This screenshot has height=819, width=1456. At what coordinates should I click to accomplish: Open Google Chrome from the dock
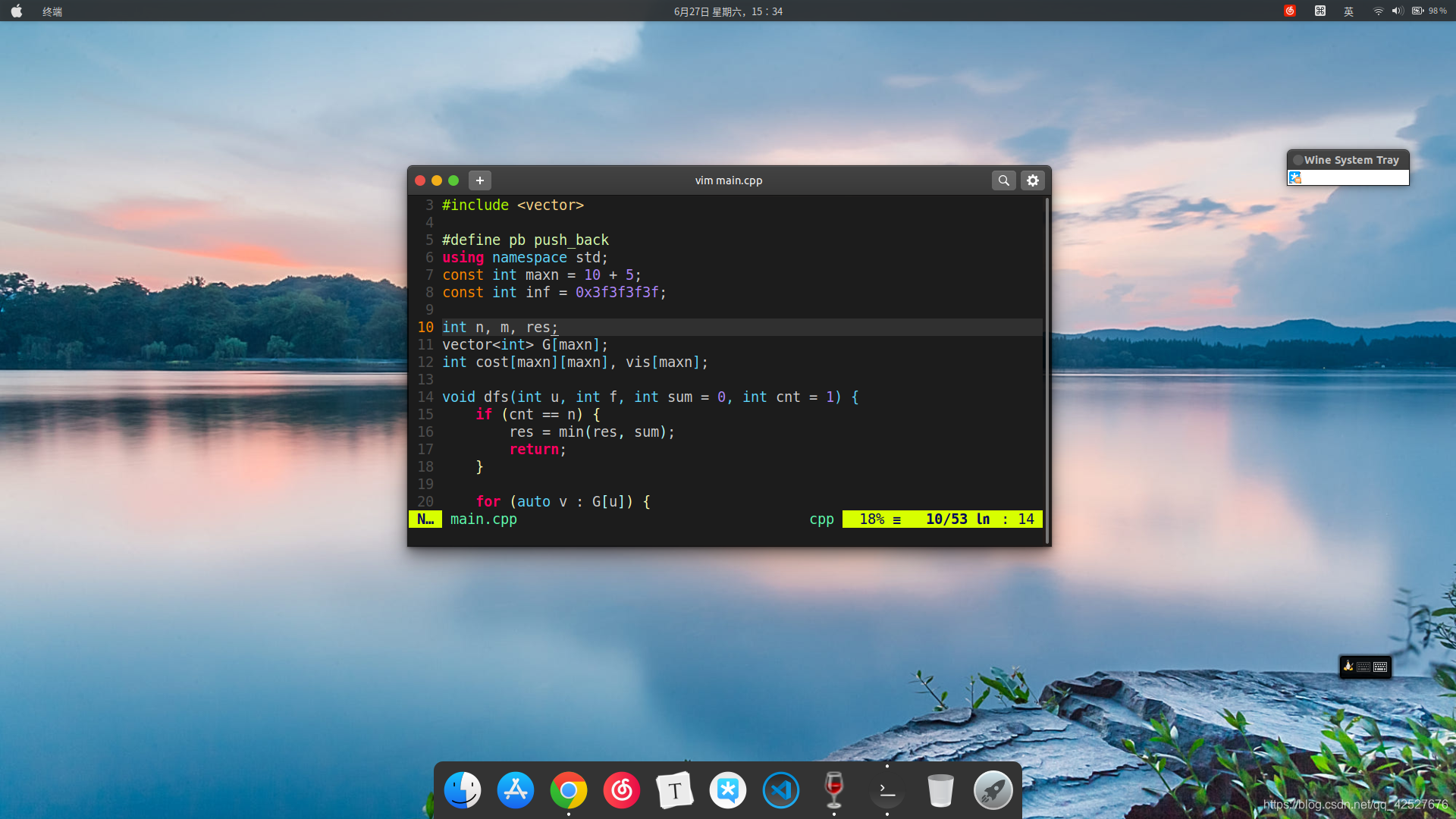(569, 790)
